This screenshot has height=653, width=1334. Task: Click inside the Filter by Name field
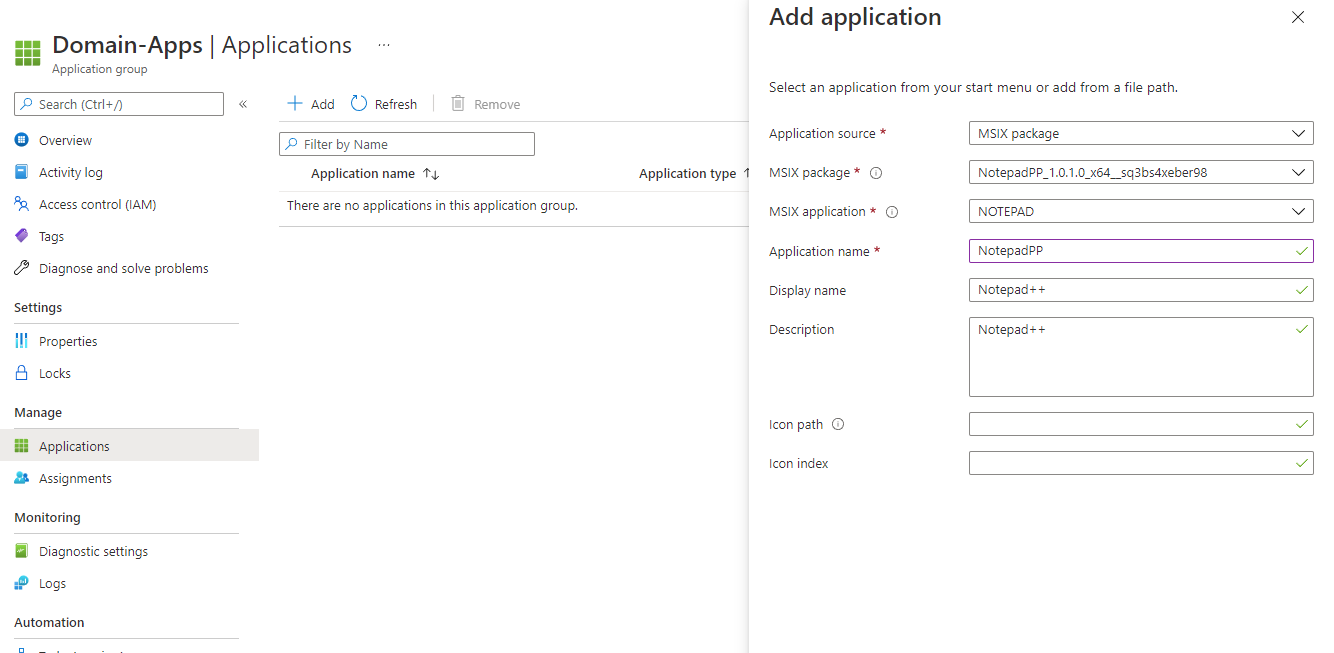(x=406, y=143)
